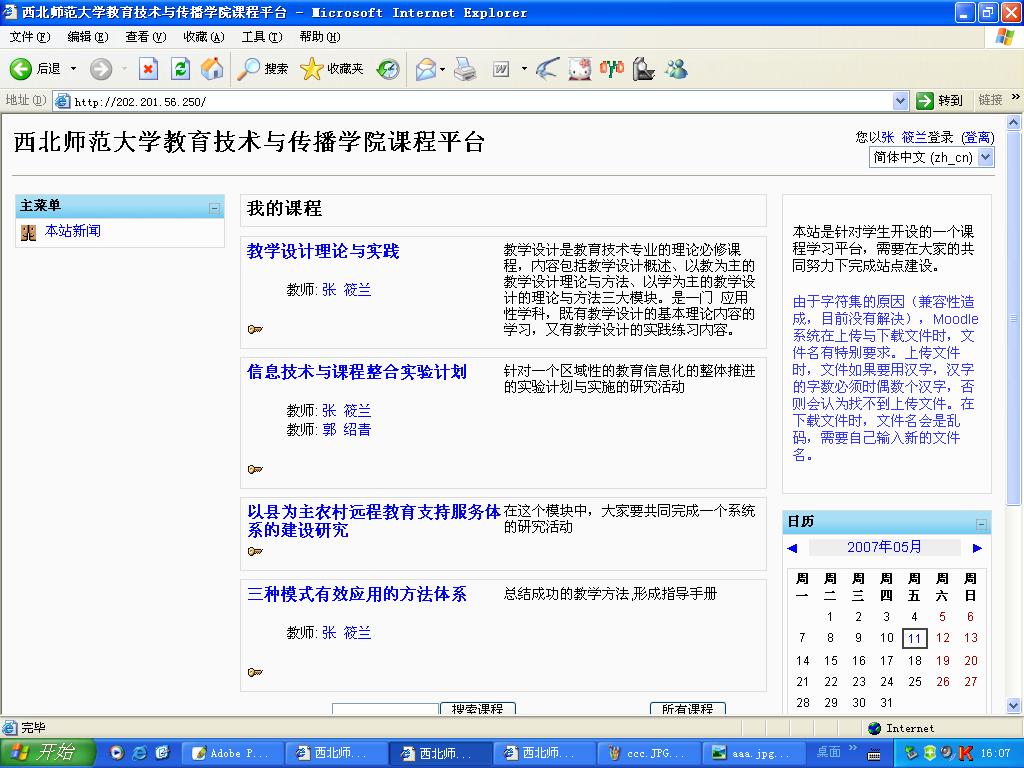
Task: Click the Mail envelope toolbar icon
Action: [x=426, y=69]
